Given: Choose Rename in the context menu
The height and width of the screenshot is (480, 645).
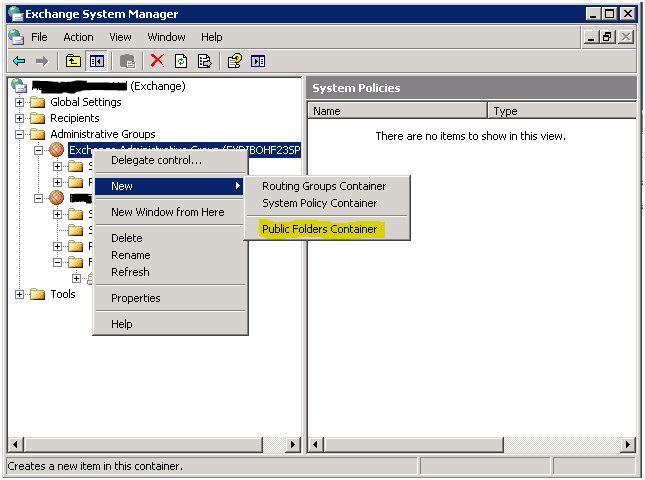Looking at the screenshot, I should point(170,255).
